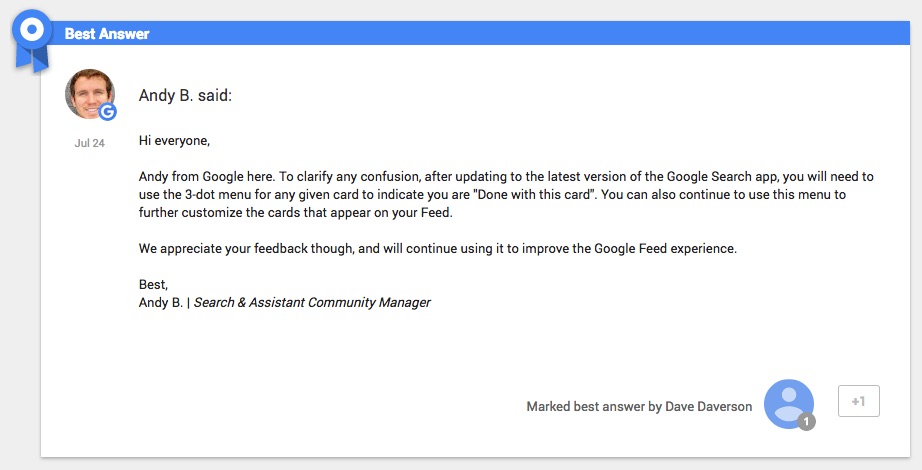Click the Marked best answer by label
Image resolution: width=922 pixels, height=470 pixels.
pyautogui.click(x=594, y=406)
